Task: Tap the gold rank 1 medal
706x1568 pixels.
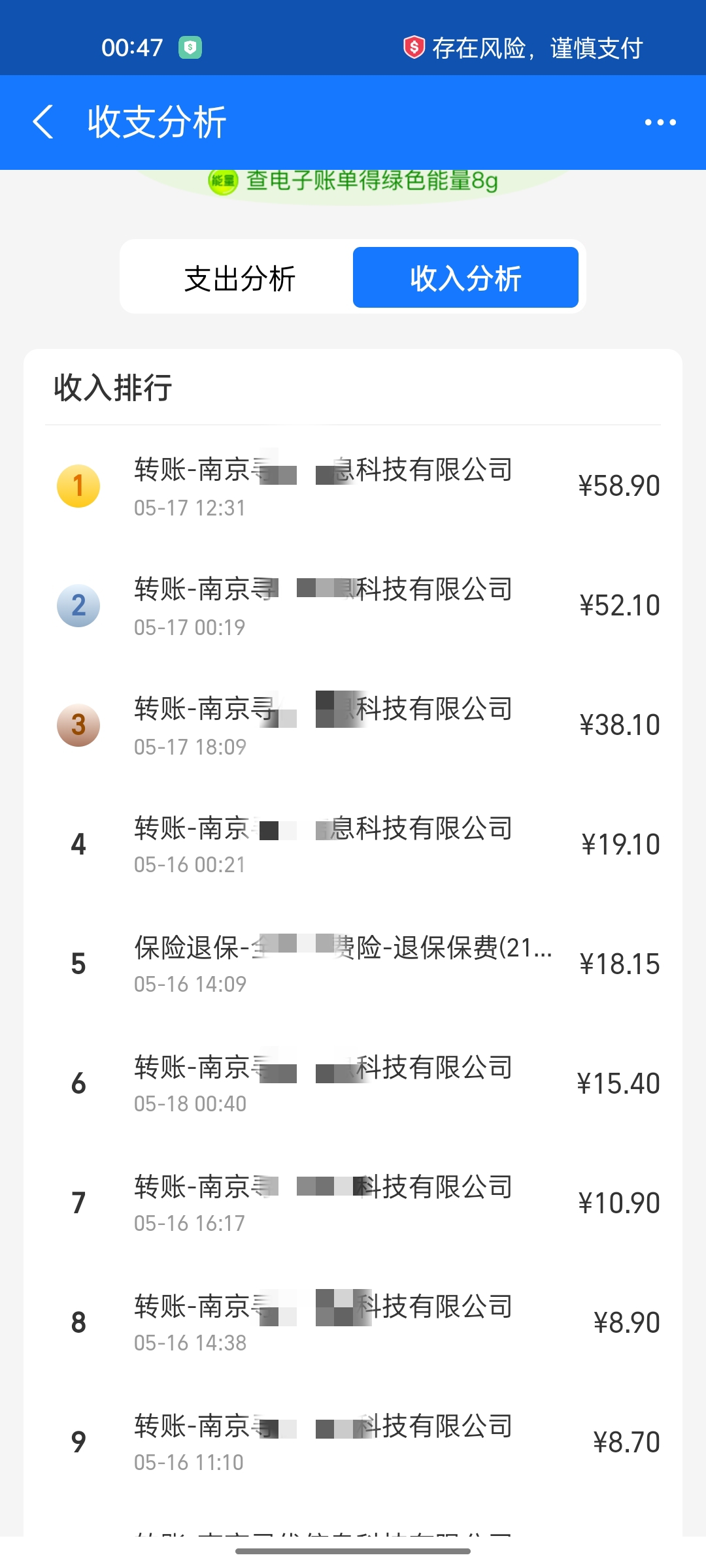Action: (78, 486)
